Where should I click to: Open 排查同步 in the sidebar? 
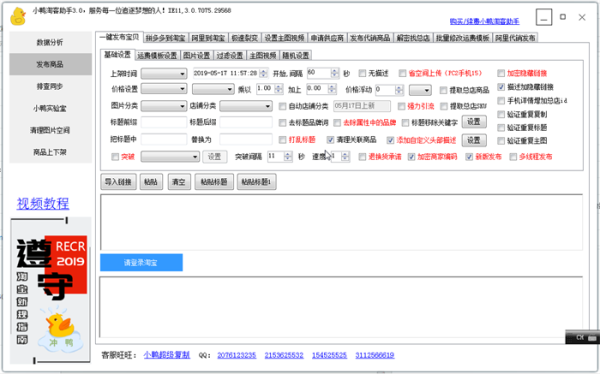coord(50,86)
